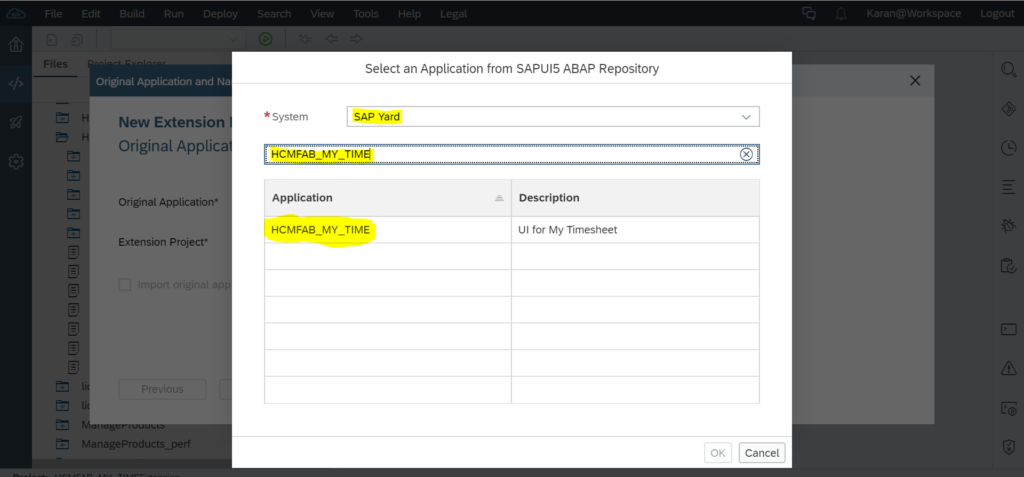The height and width of the screenshot is (477, 1024).
Task: Navigate back with the left arrow icon
Action: coord(331,39)
